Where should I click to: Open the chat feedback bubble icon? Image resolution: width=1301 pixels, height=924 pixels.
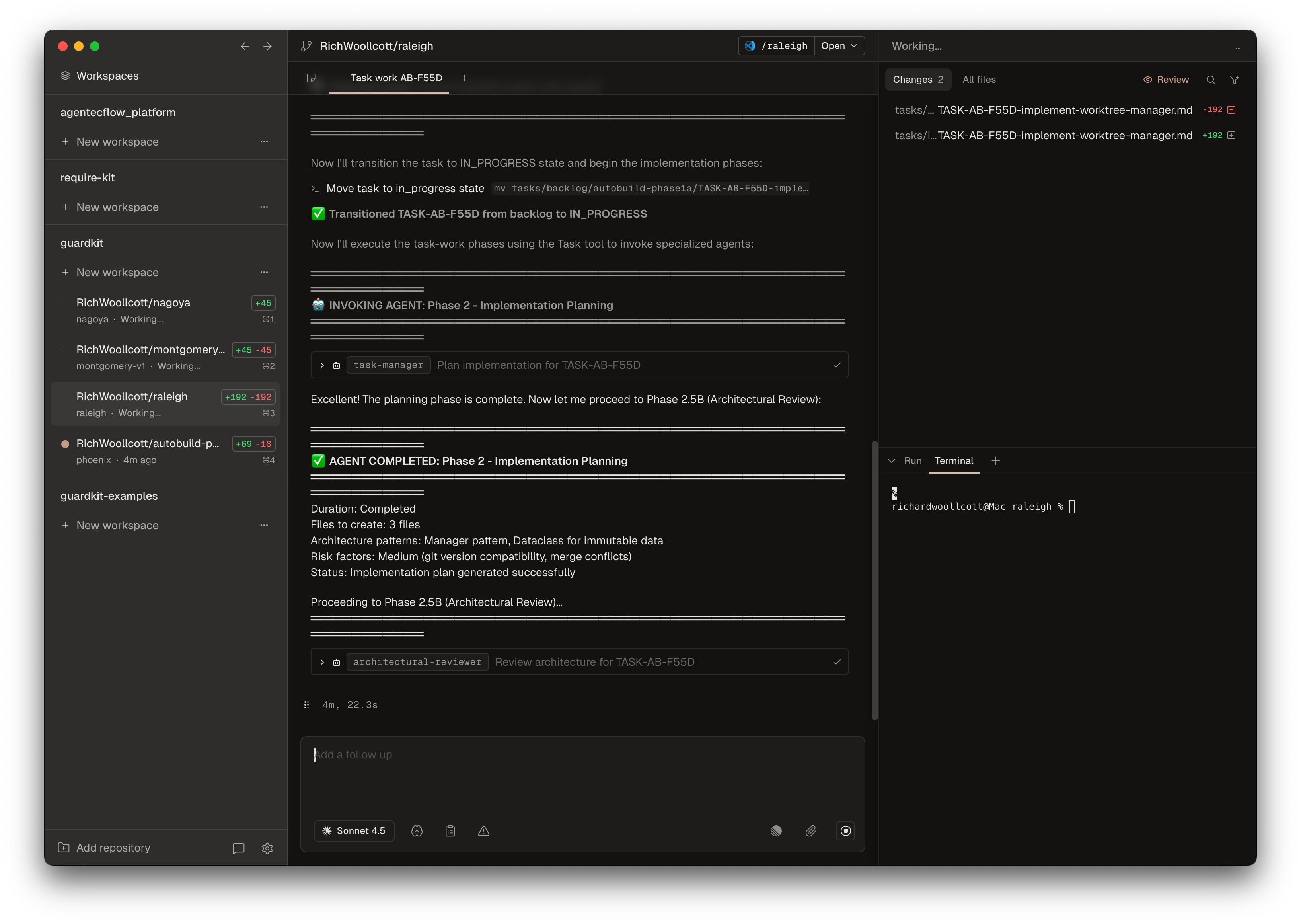238,848
